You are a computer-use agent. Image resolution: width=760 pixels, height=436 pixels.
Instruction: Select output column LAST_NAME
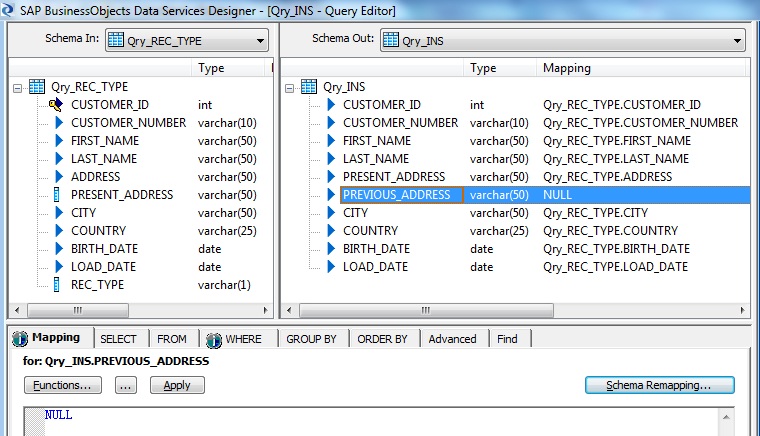(x=376, y=158)
